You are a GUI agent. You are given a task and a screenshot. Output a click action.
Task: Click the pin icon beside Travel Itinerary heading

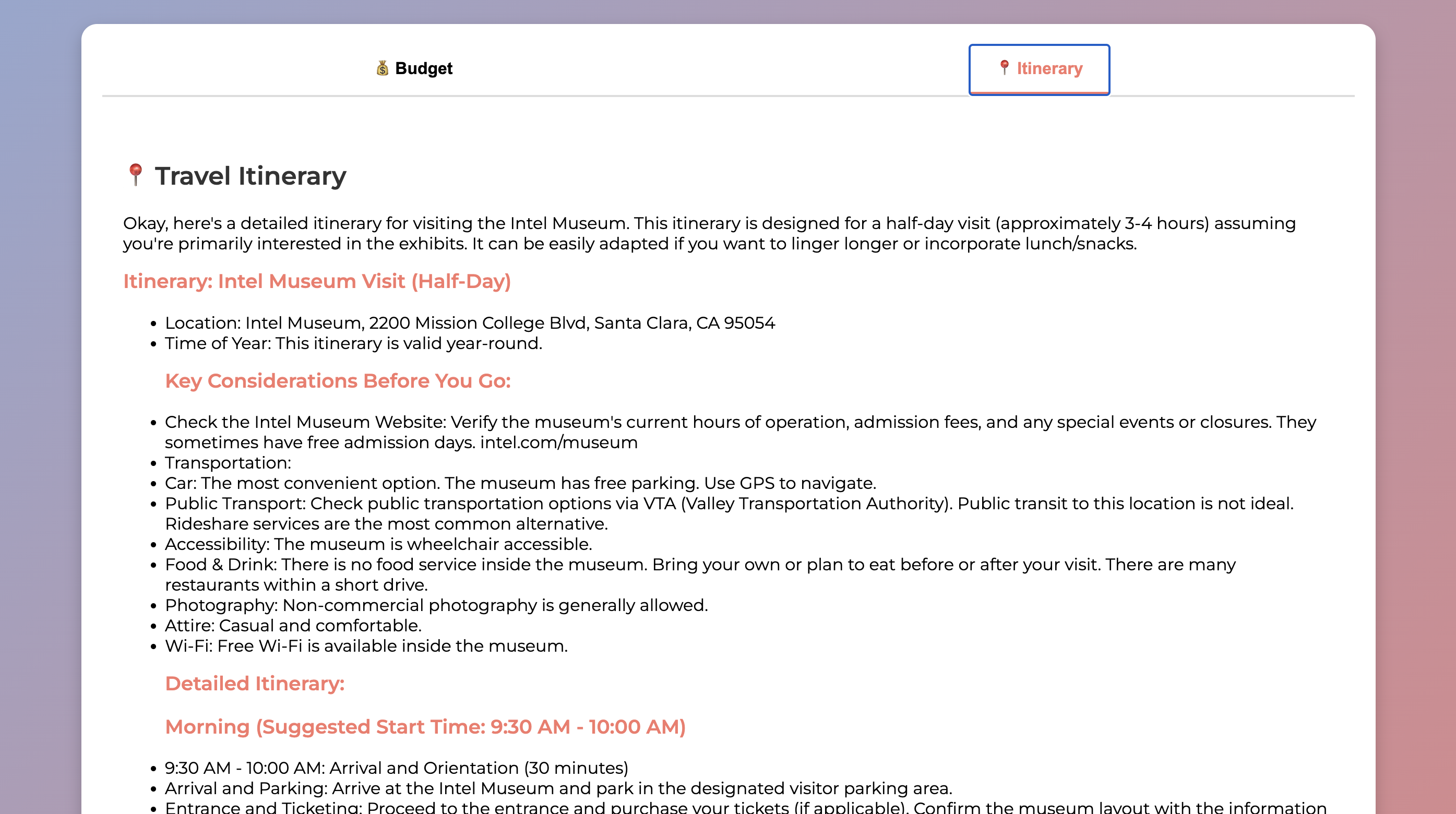tap(135, 175)
